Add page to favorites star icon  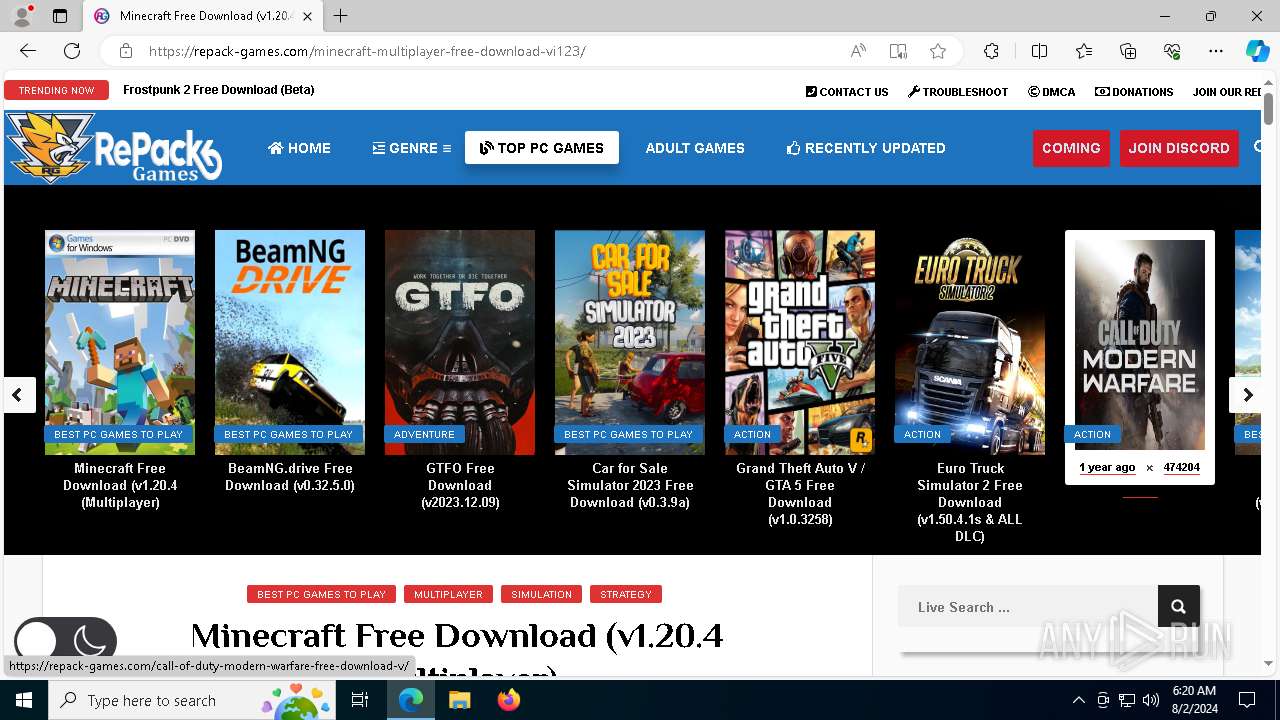tap(938, 51)
